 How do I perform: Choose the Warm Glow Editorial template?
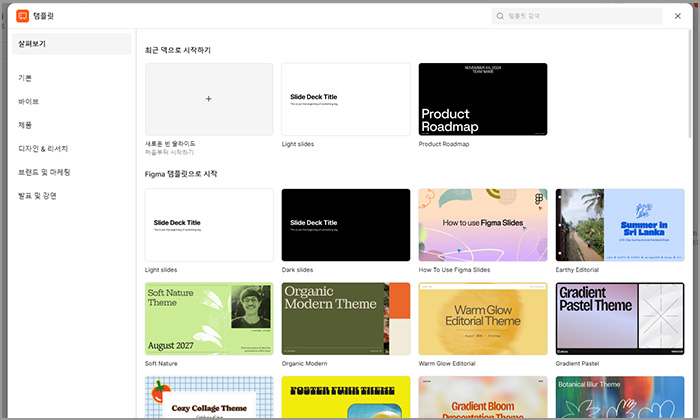tap(483, 319)
